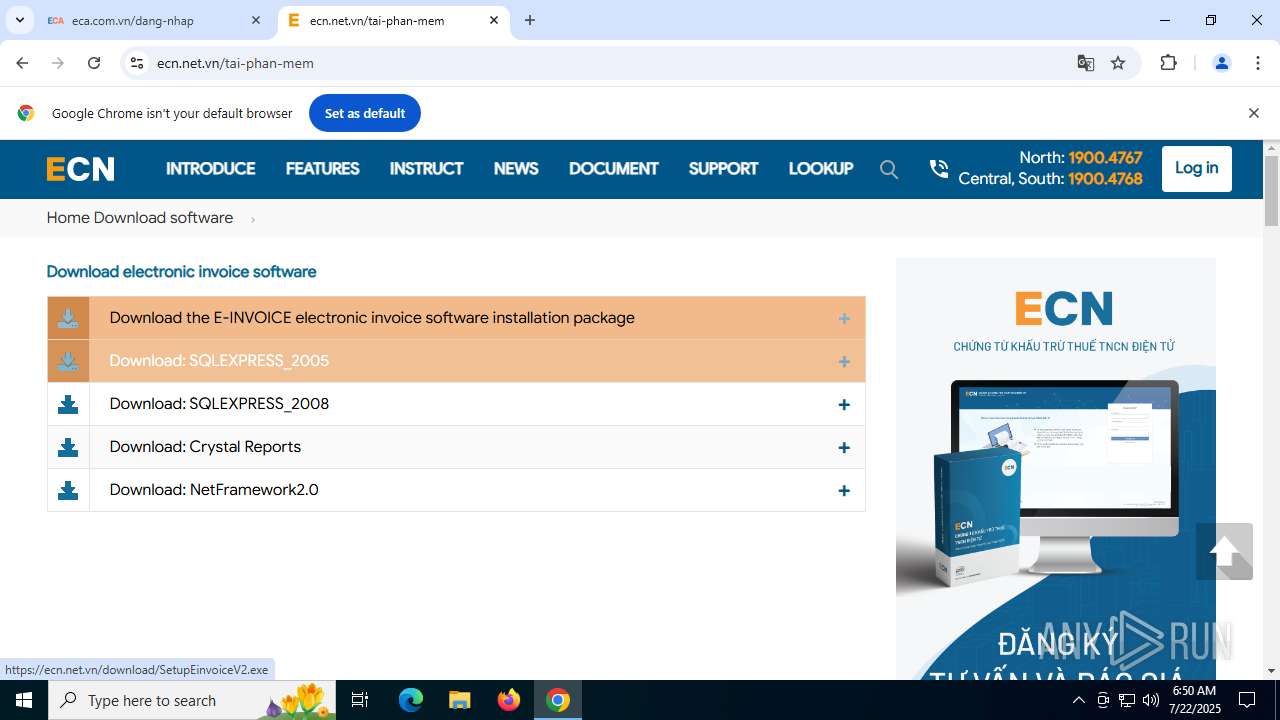Show hidden system tray icons
Screen dimensions: 1280x720
(1078, 700)
